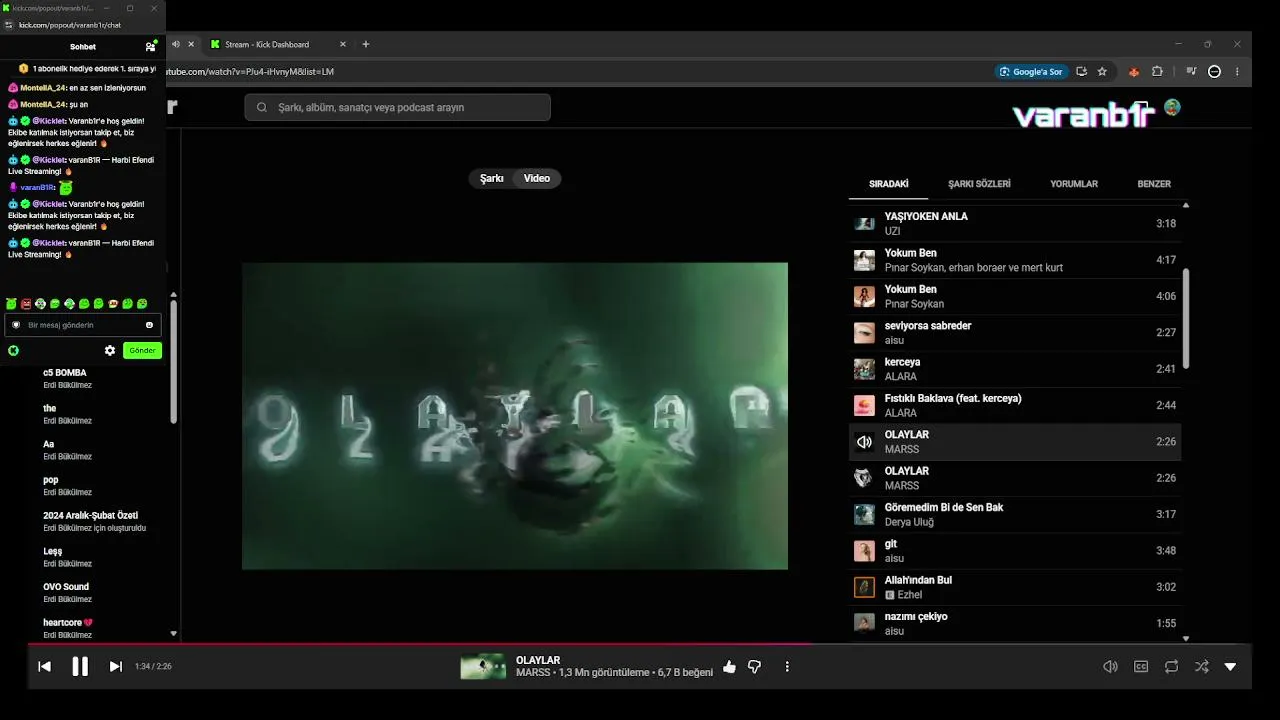Skip to the previous track

tap(44, 667)
